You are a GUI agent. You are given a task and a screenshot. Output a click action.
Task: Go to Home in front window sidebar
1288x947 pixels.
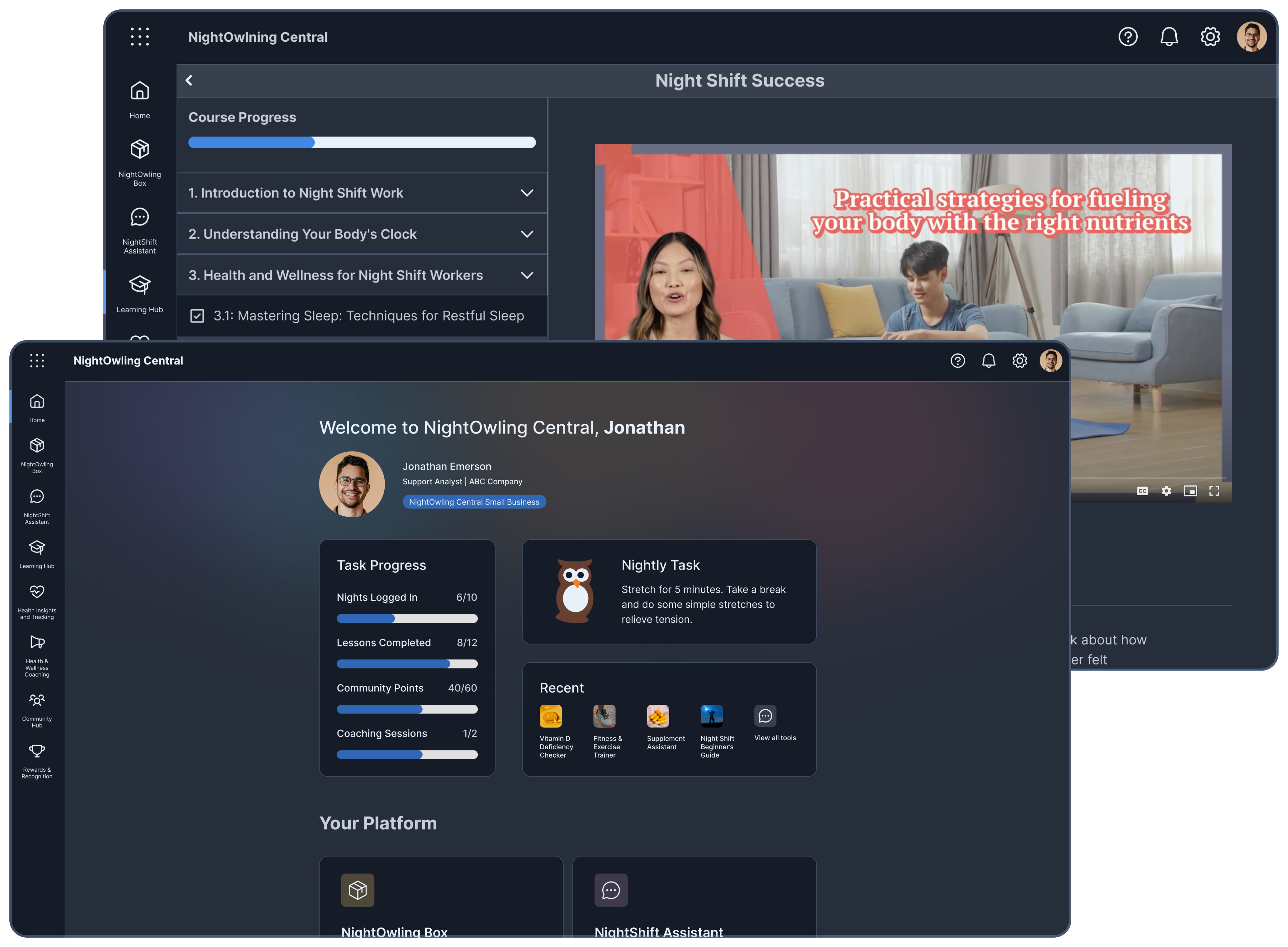[x=37, y=408]
